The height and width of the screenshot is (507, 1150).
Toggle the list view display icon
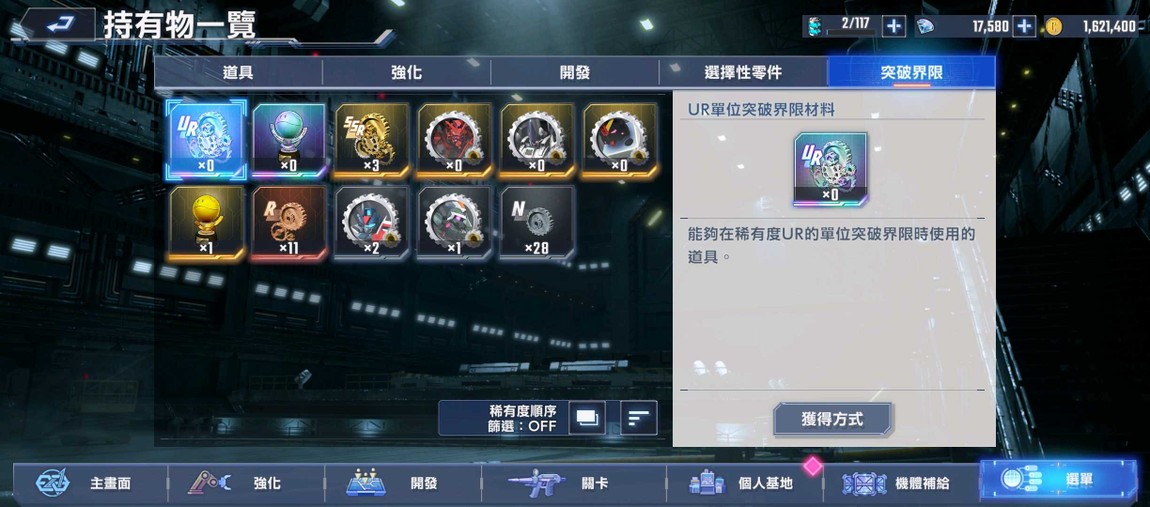tap(587, 417)
